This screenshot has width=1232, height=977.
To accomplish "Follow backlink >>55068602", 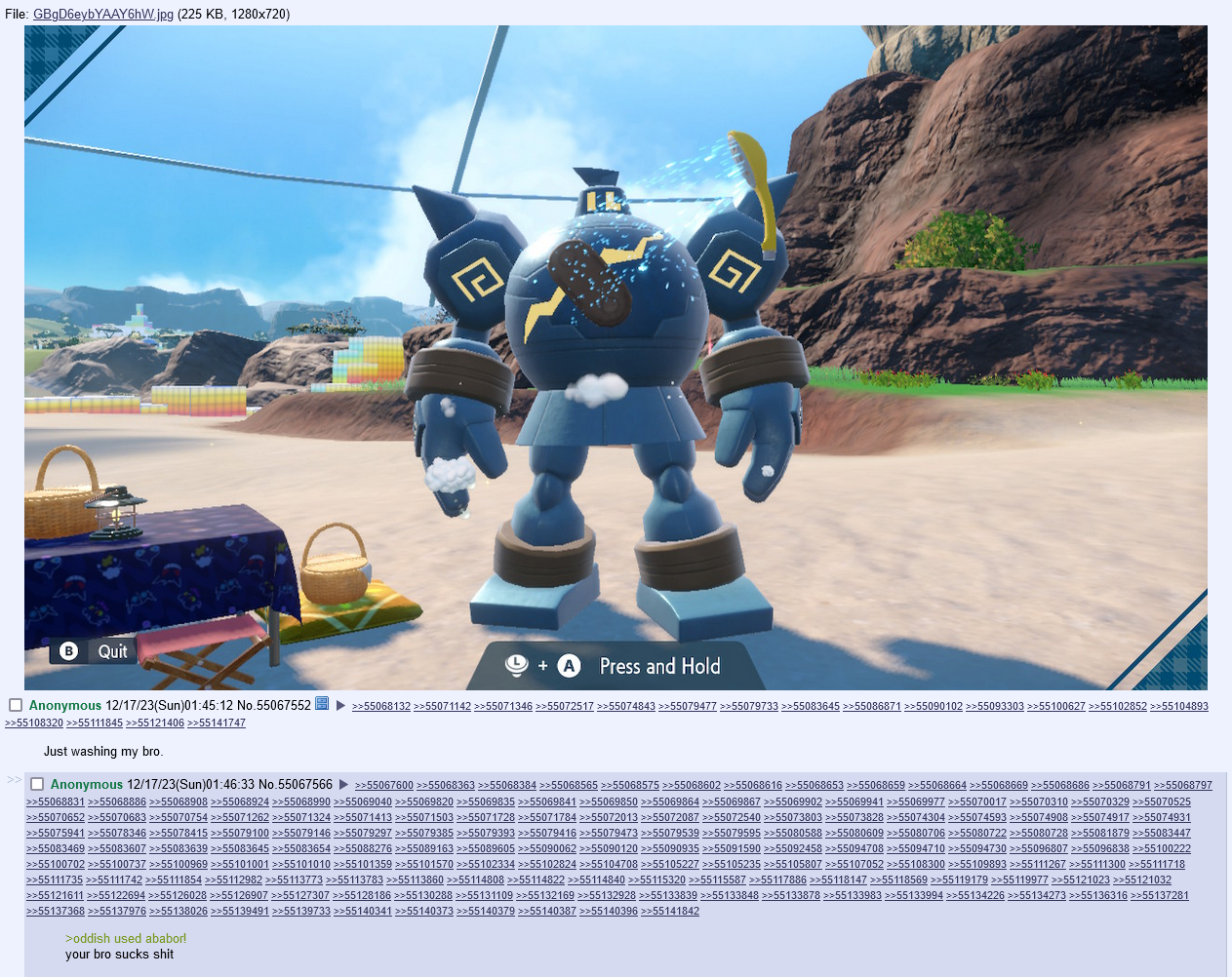I will coord(692,785).
